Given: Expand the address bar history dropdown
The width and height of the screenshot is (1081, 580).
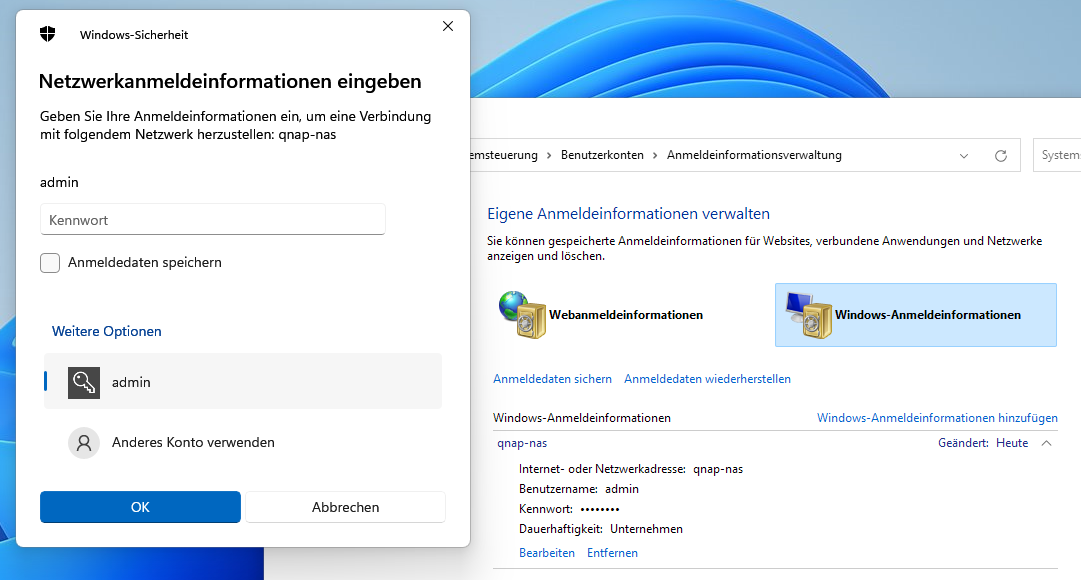Looking at the screenshot, I should [x=964, y=156].
